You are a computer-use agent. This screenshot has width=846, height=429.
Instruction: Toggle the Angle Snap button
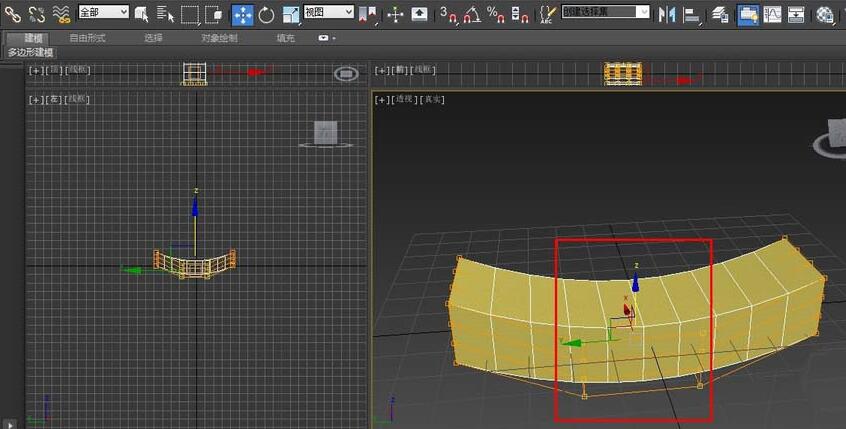(472, 15)
